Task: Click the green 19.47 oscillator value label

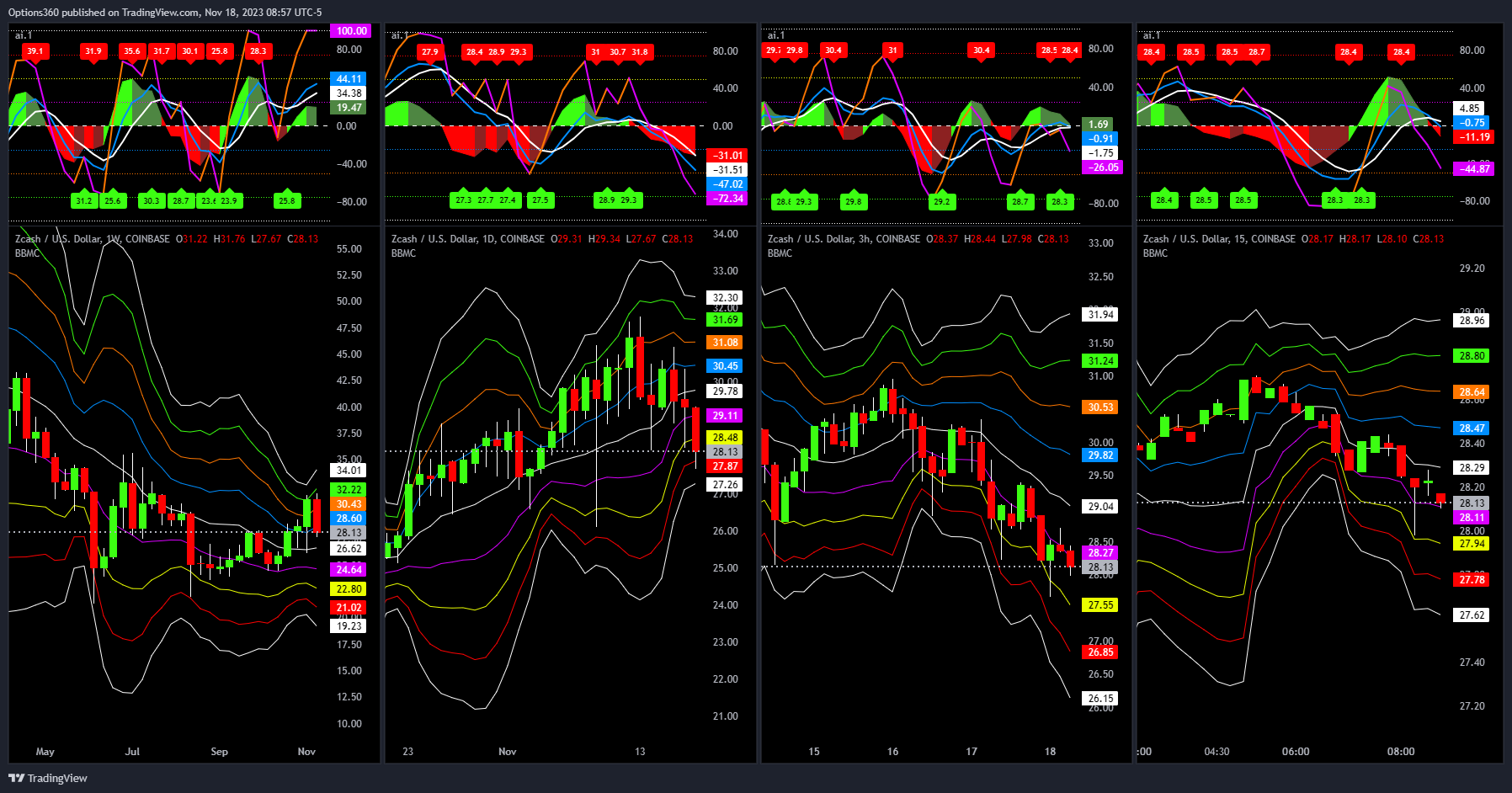Action: pyautogui.click(x=349, y=108)
